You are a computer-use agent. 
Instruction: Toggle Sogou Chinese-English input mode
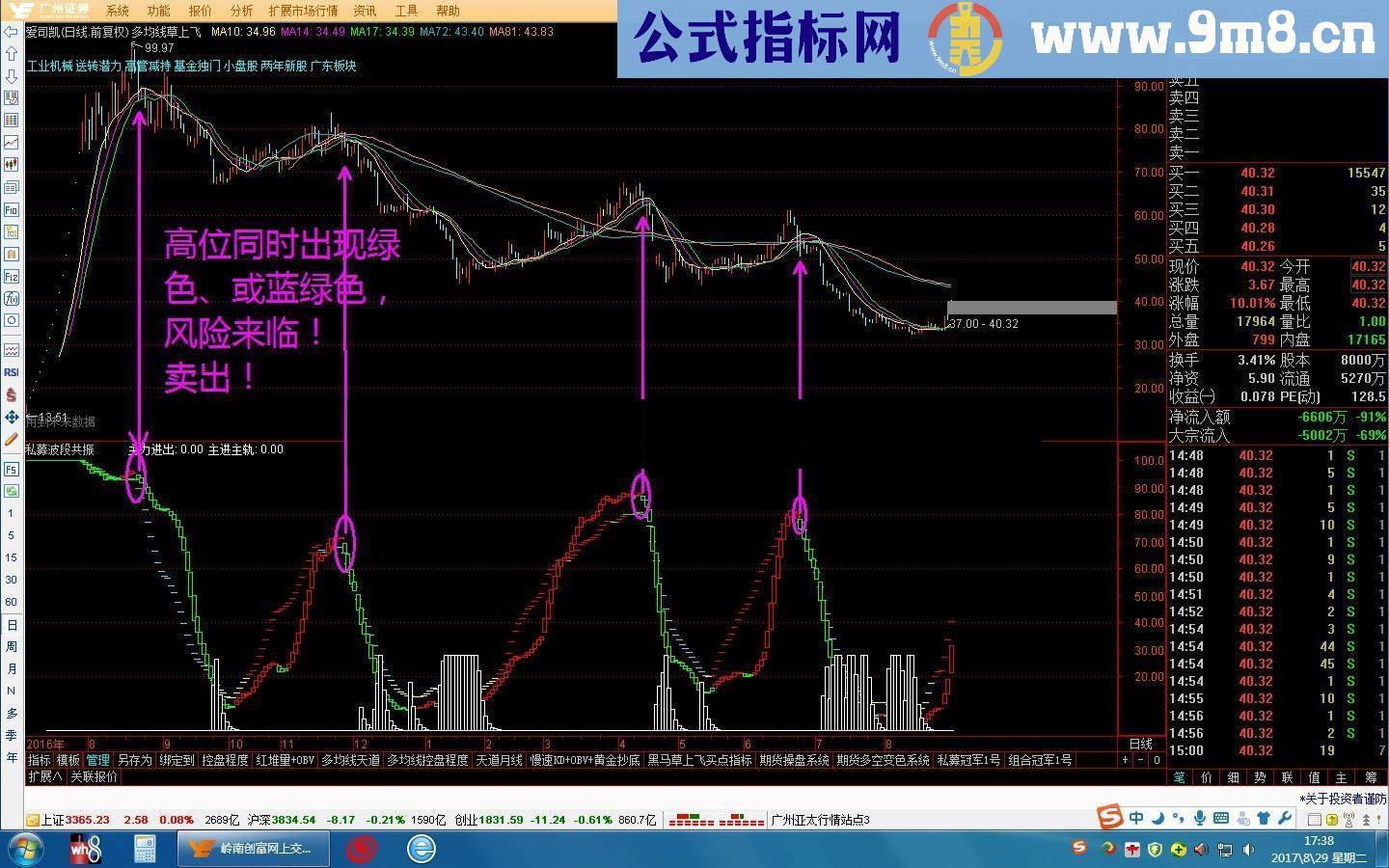pos(1137,817)
